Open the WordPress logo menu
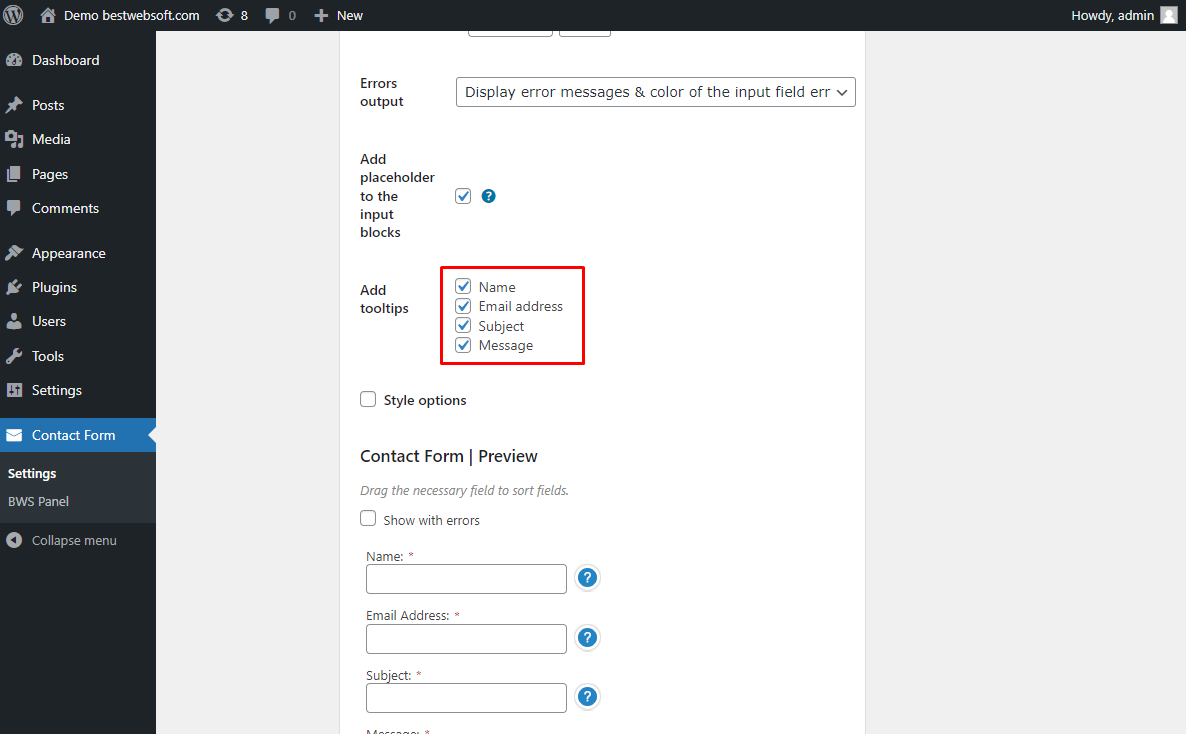The image size is (1186, 734). [14, 15]
